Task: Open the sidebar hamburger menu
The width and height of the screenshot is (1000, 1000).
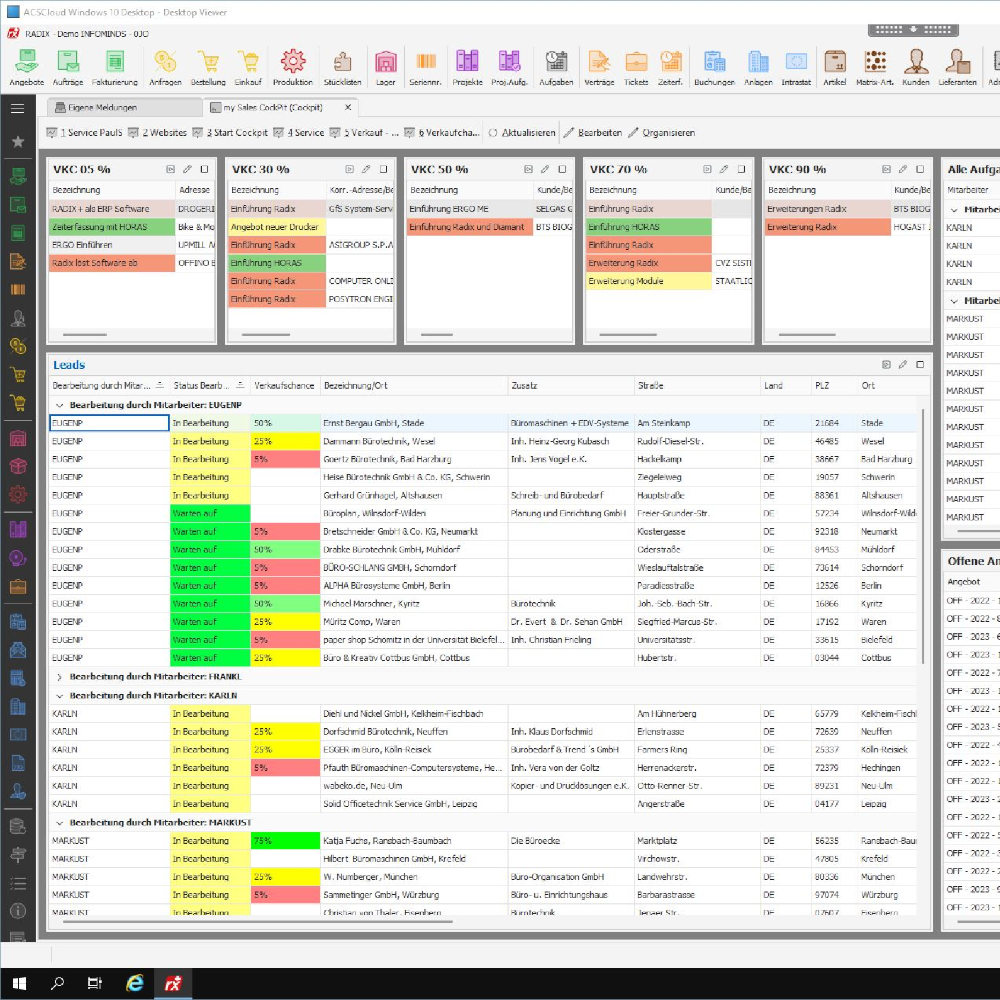Action: (18, 108)
